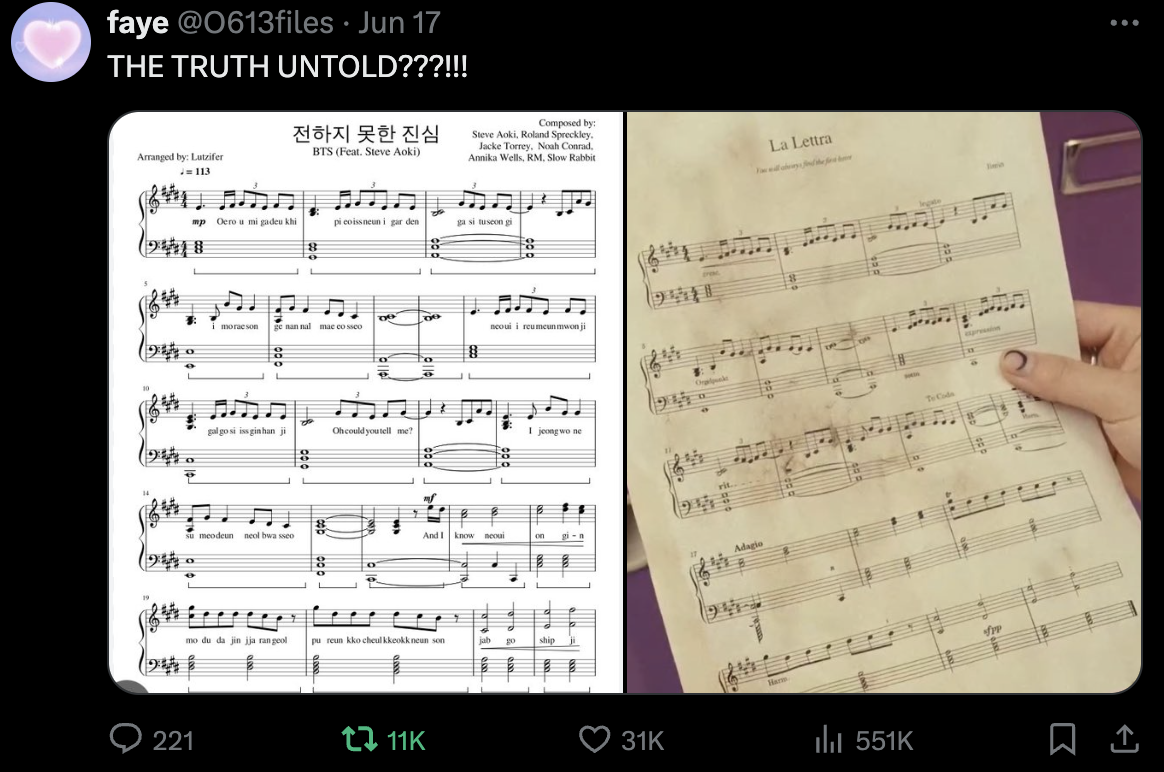The width and height of the screenshot is (1164, 772).
Task: Click the La Lettra title on sheet
Action: coord(800,141)
